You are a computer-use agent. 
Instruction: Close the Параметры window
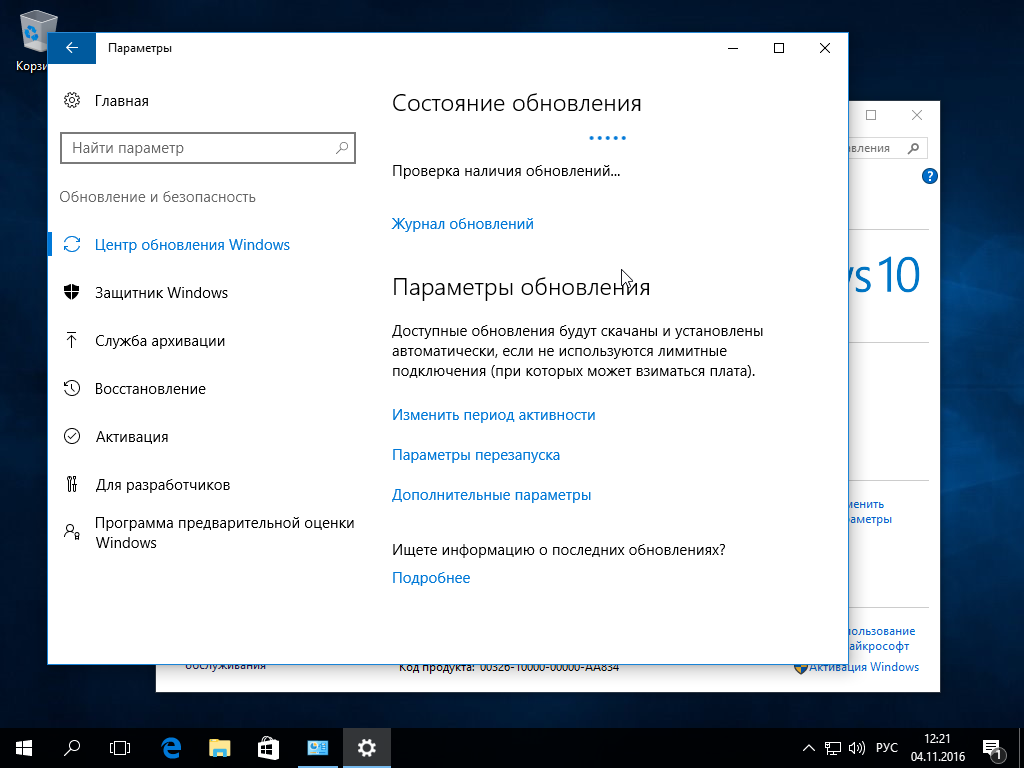(825, 48)
